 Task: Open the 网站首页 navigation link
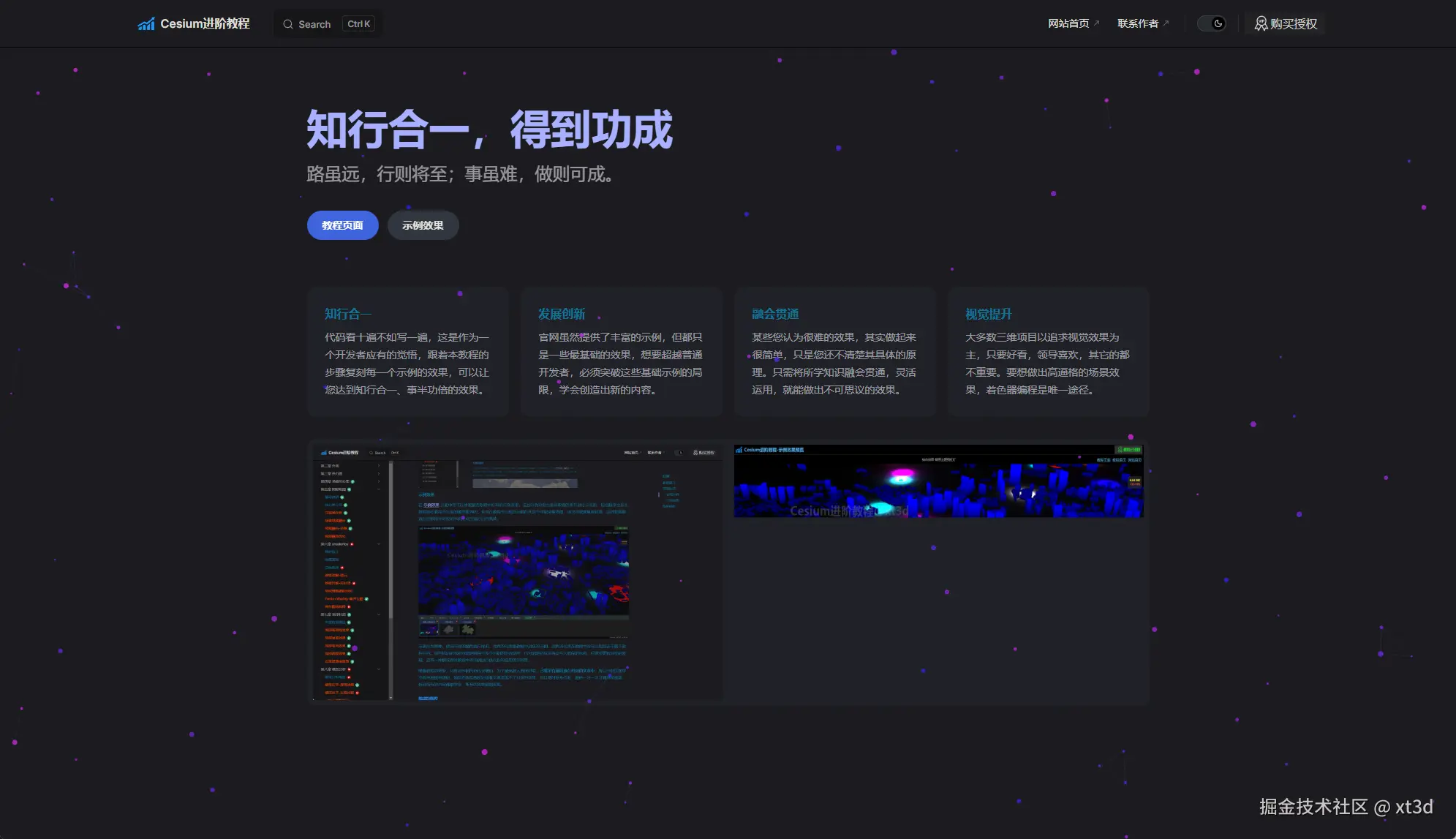1070,23
